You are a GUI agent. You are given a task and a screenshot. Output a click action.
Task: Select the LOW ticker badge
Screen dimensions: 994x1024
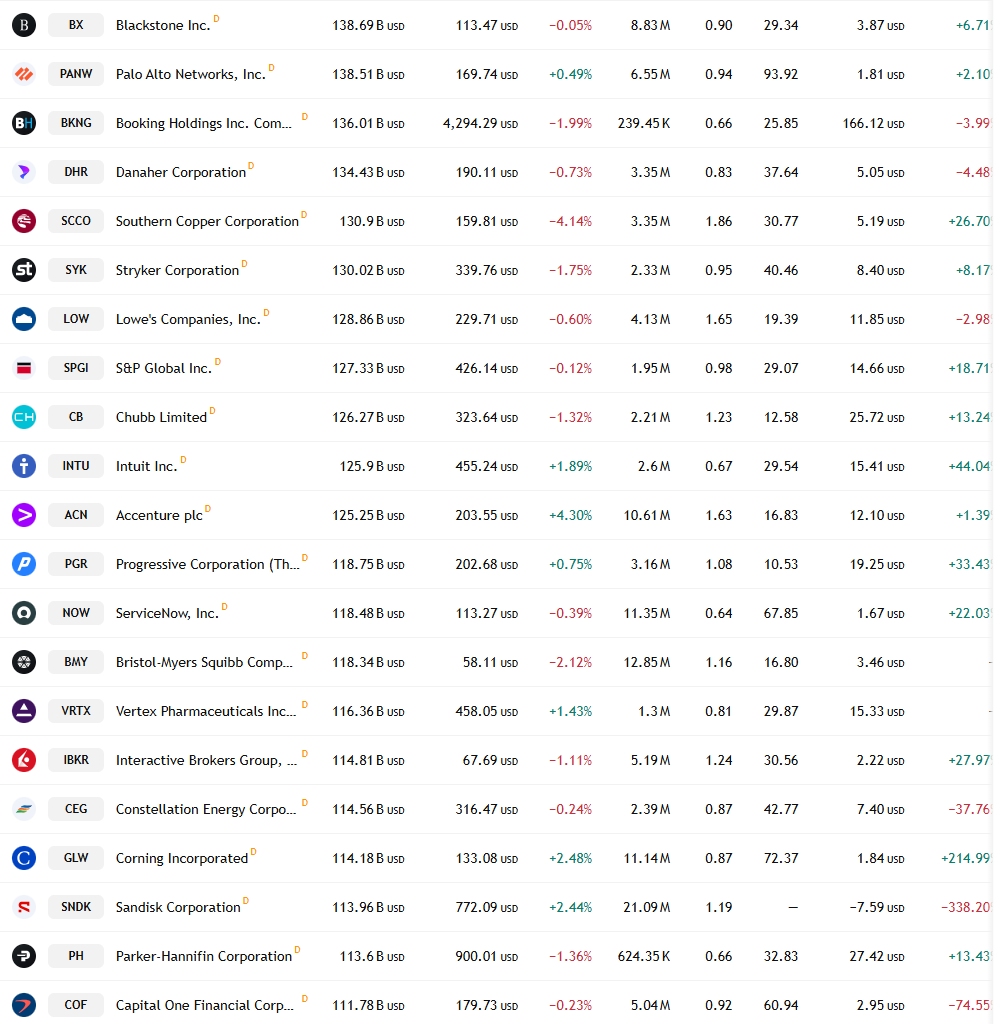(76, 319)
